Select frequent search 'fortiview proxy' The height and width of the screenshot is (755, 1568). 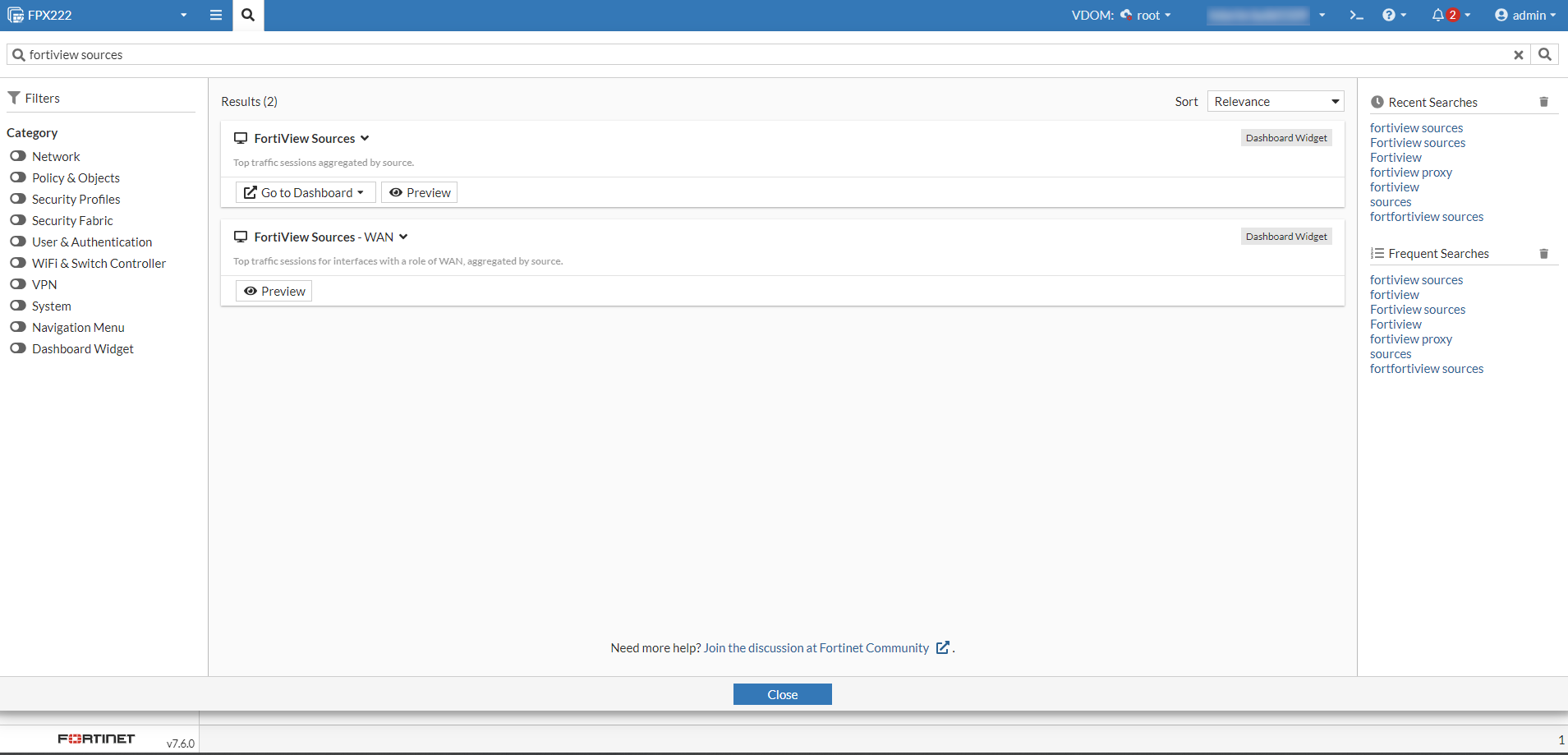coord(1411,339)
